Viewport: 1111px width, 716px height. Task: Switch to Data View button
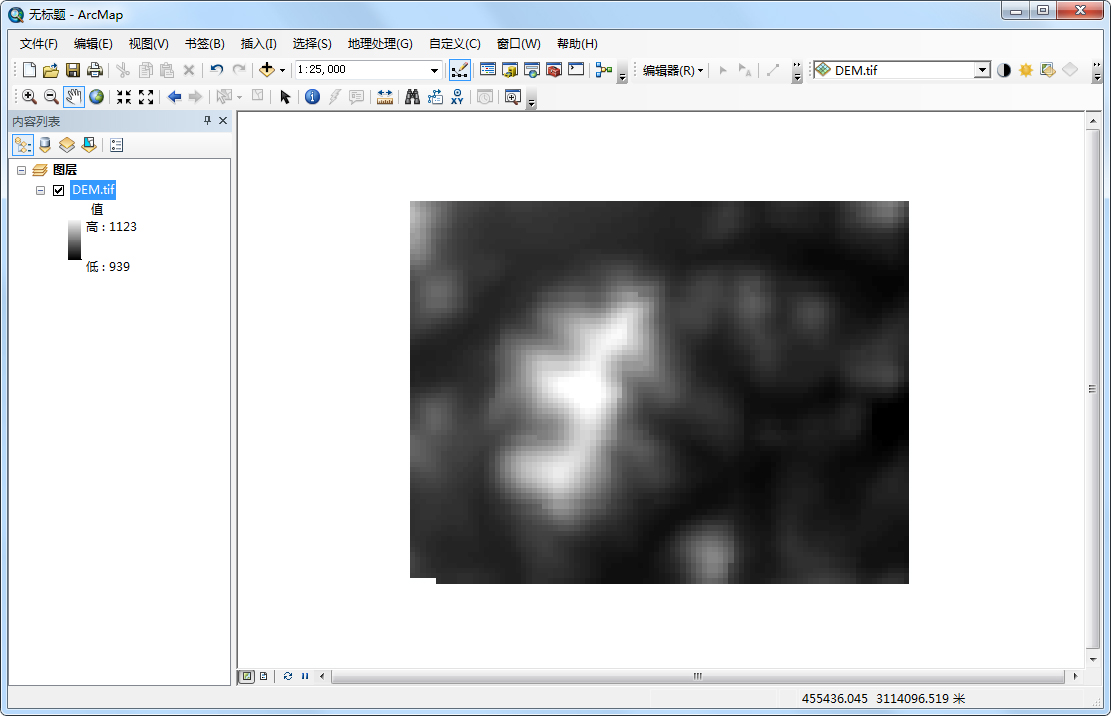247,676
